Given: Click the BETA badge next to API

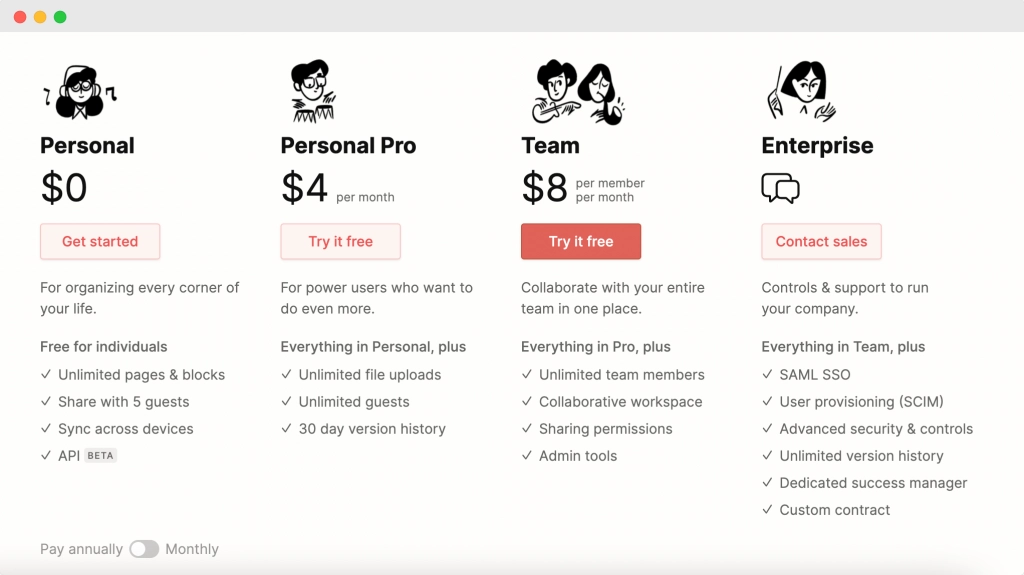Looking at the screenshot, I should click(x=101, y=455).
